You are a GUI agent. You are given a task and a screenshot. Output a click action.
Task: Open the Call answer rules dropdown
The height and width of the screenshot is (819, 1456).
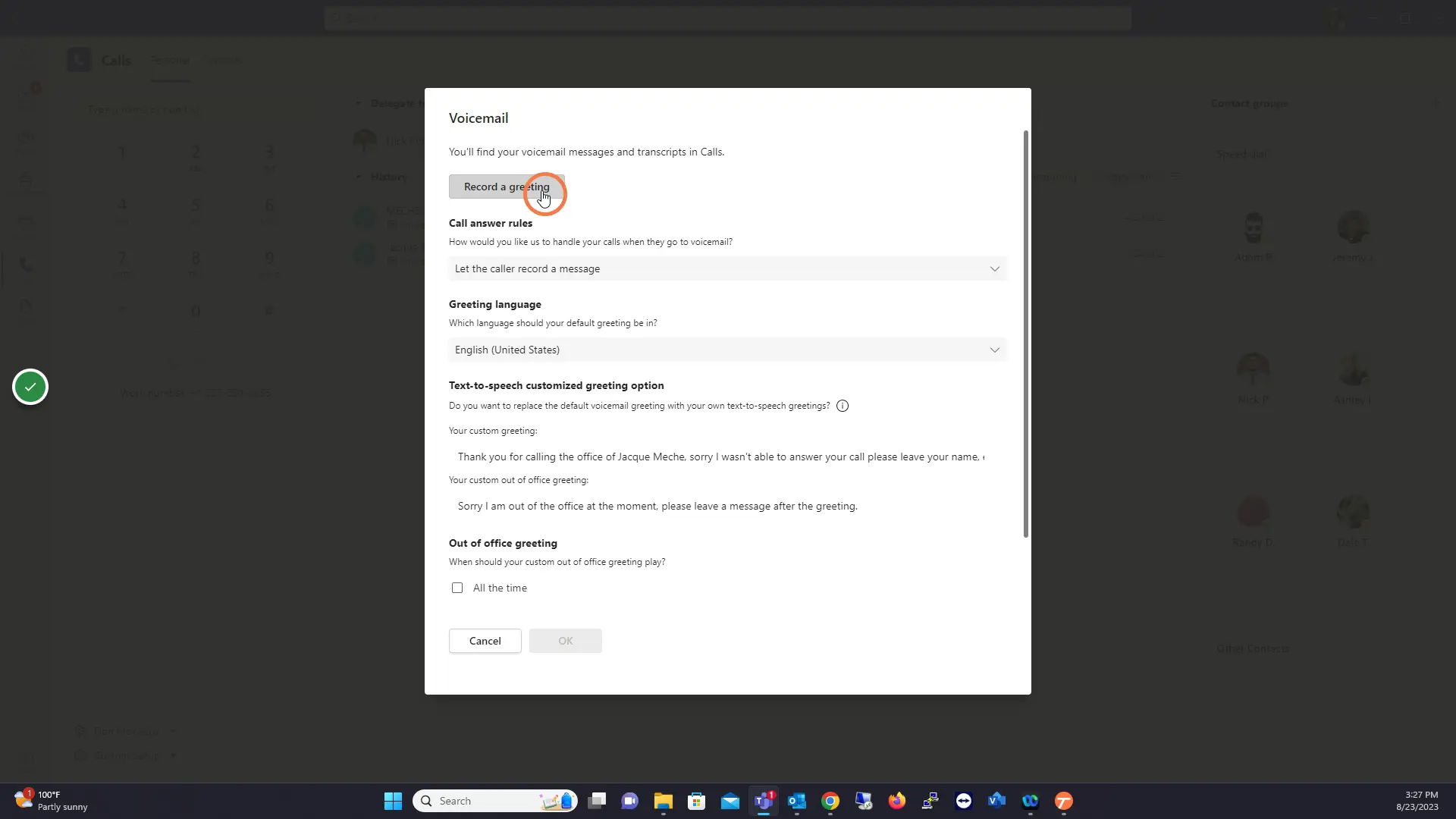coord(727,268)
